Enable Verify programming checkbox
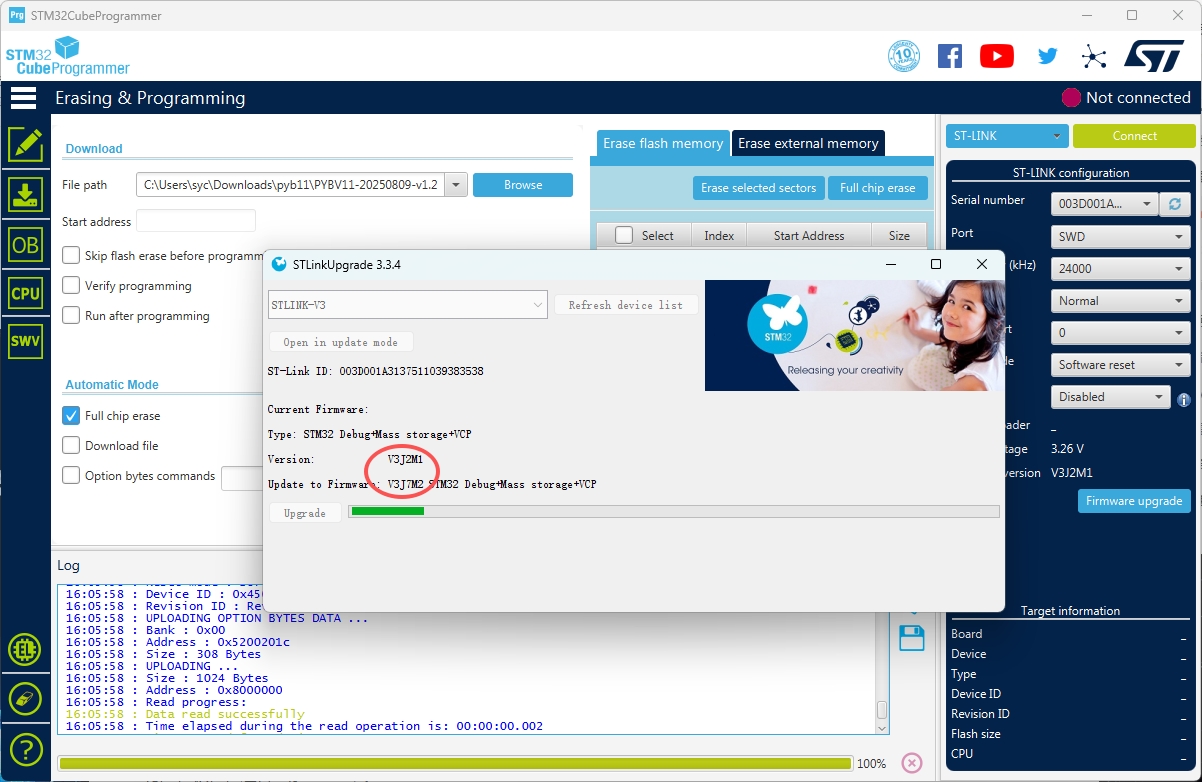 pyautogui.click(x=71, y=285)
